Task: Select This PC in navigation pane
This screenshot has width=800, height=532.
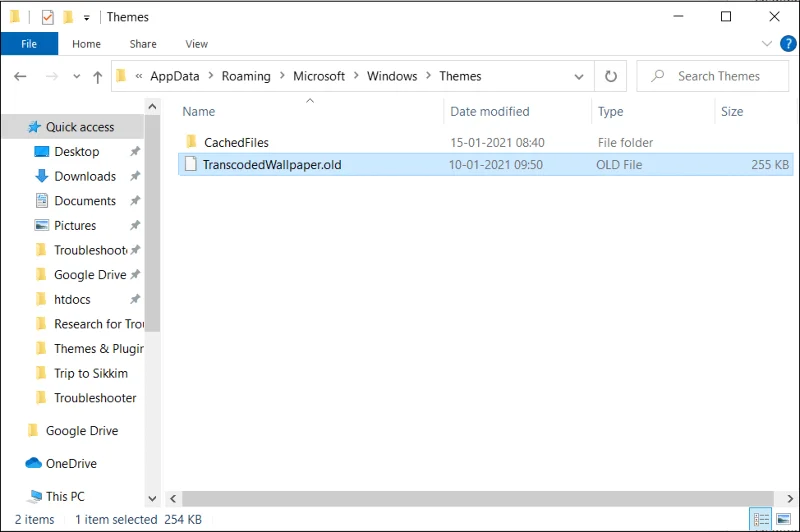Action: click(65, 496)
